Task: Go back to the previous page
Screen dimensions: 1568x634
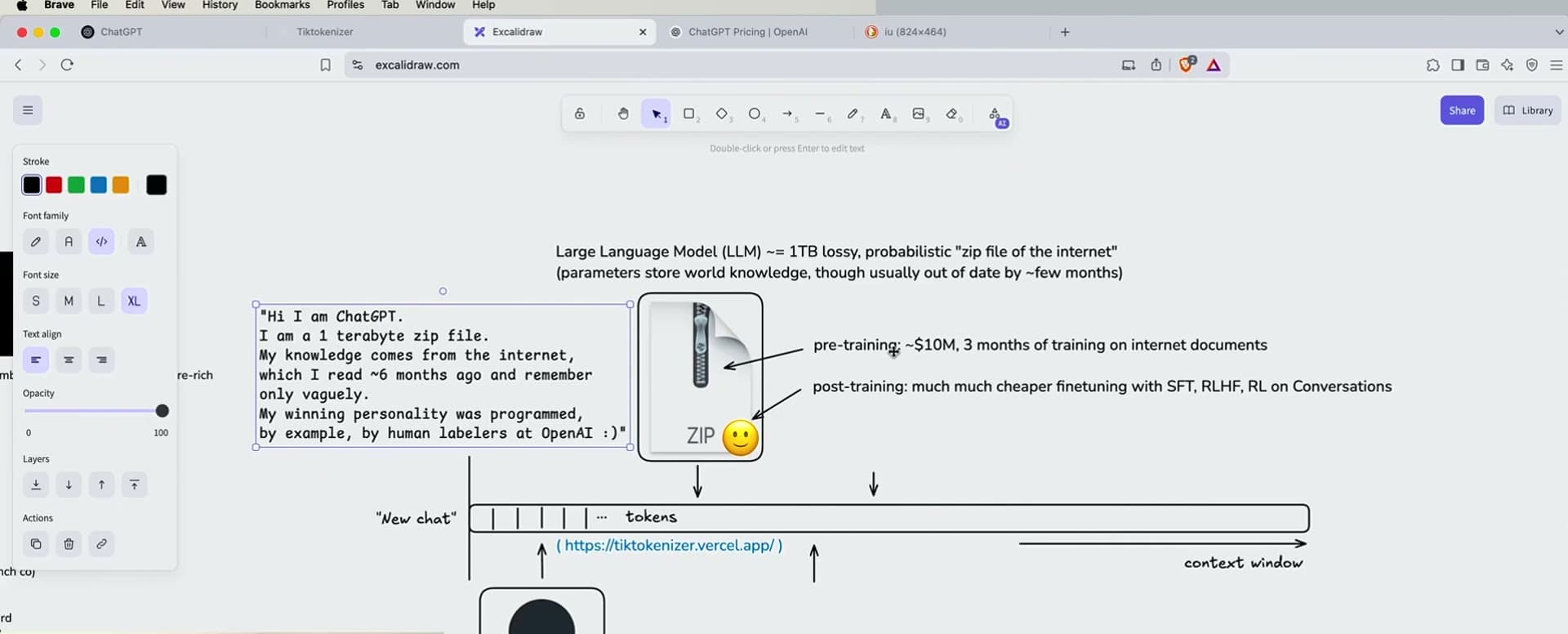Action: (18, 65)
